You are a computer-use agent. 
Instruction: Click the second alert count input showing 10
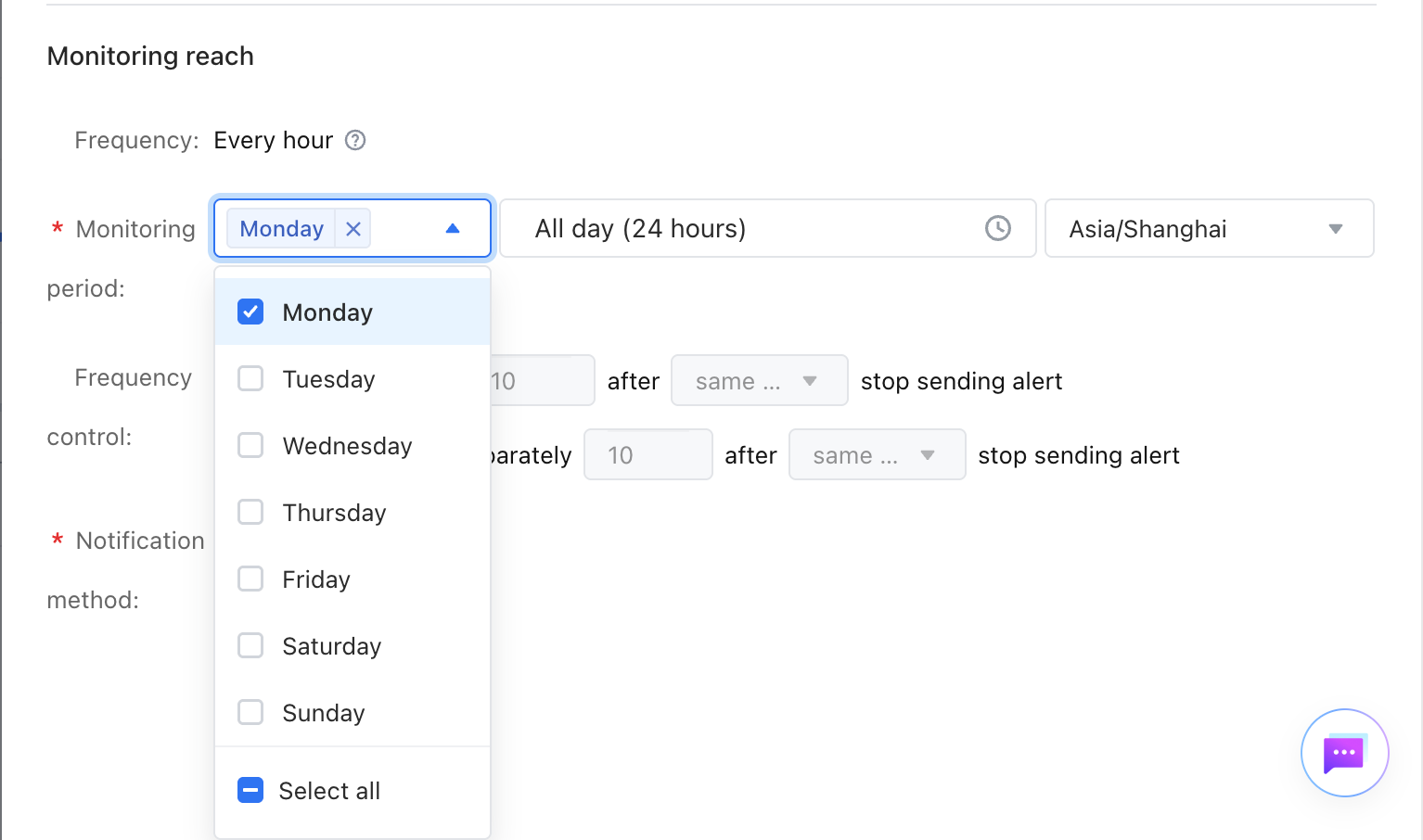(x=648, y=454)
